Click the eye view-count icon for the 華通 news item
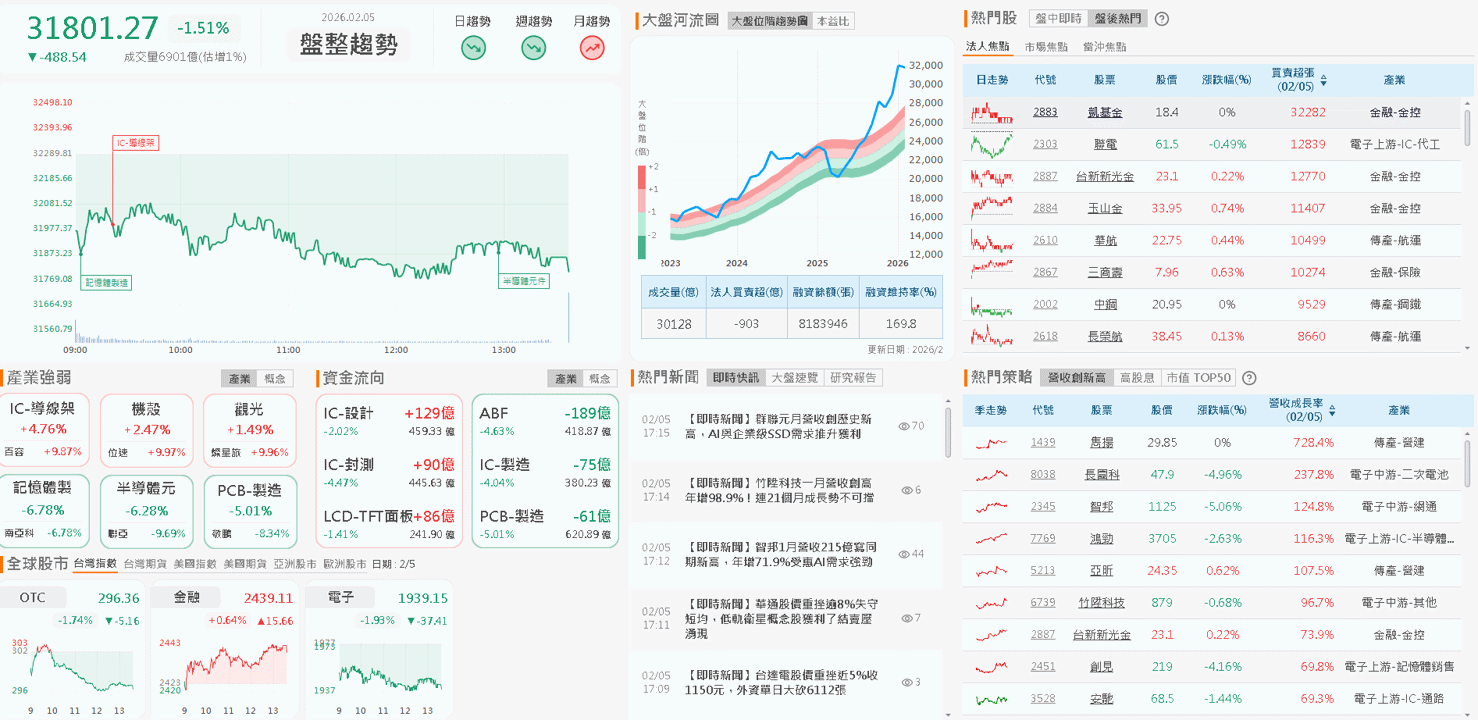This screenshot has width=1478, height=720. 907,618
